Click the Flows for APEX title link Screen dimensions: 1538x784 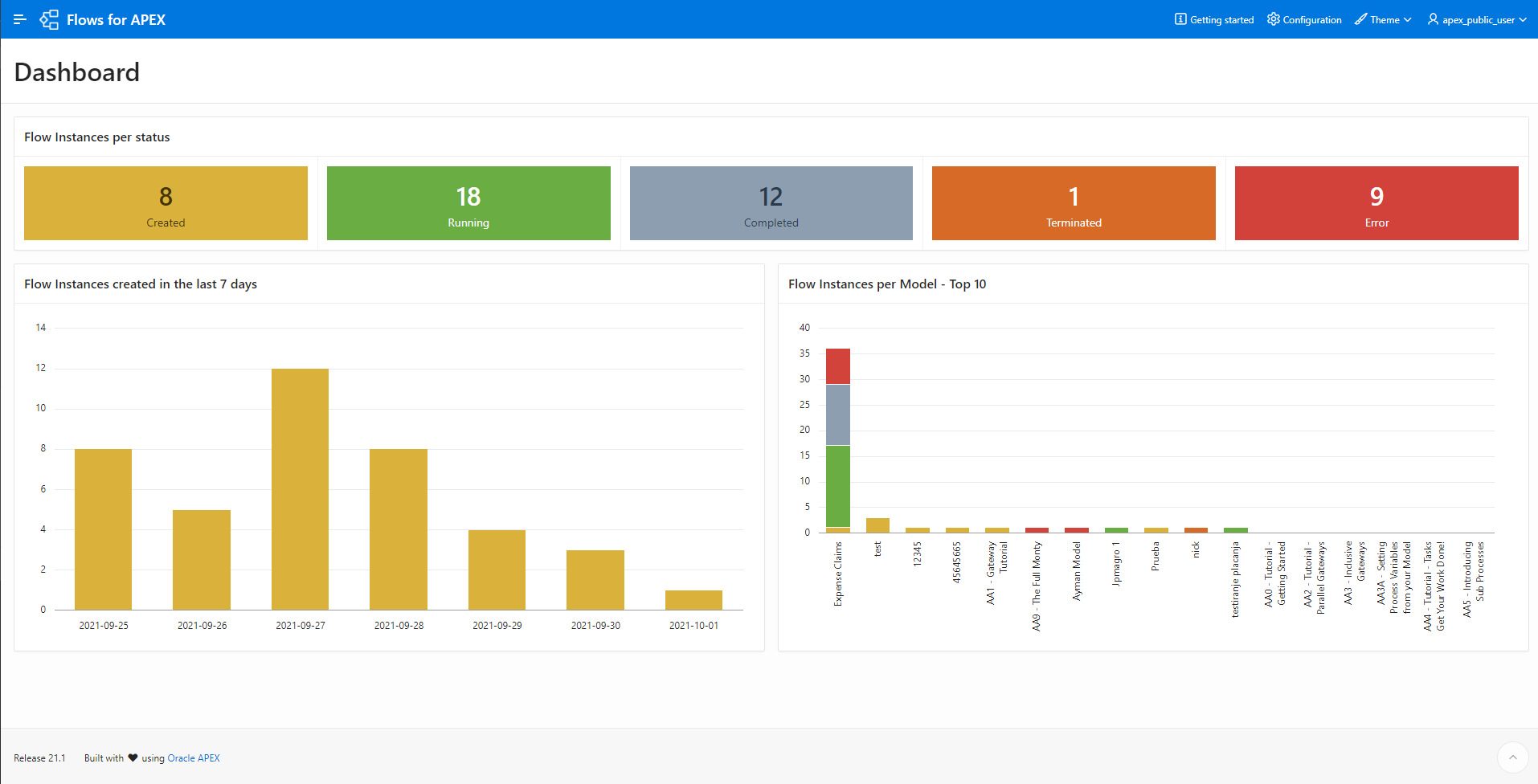click(116, 20)
